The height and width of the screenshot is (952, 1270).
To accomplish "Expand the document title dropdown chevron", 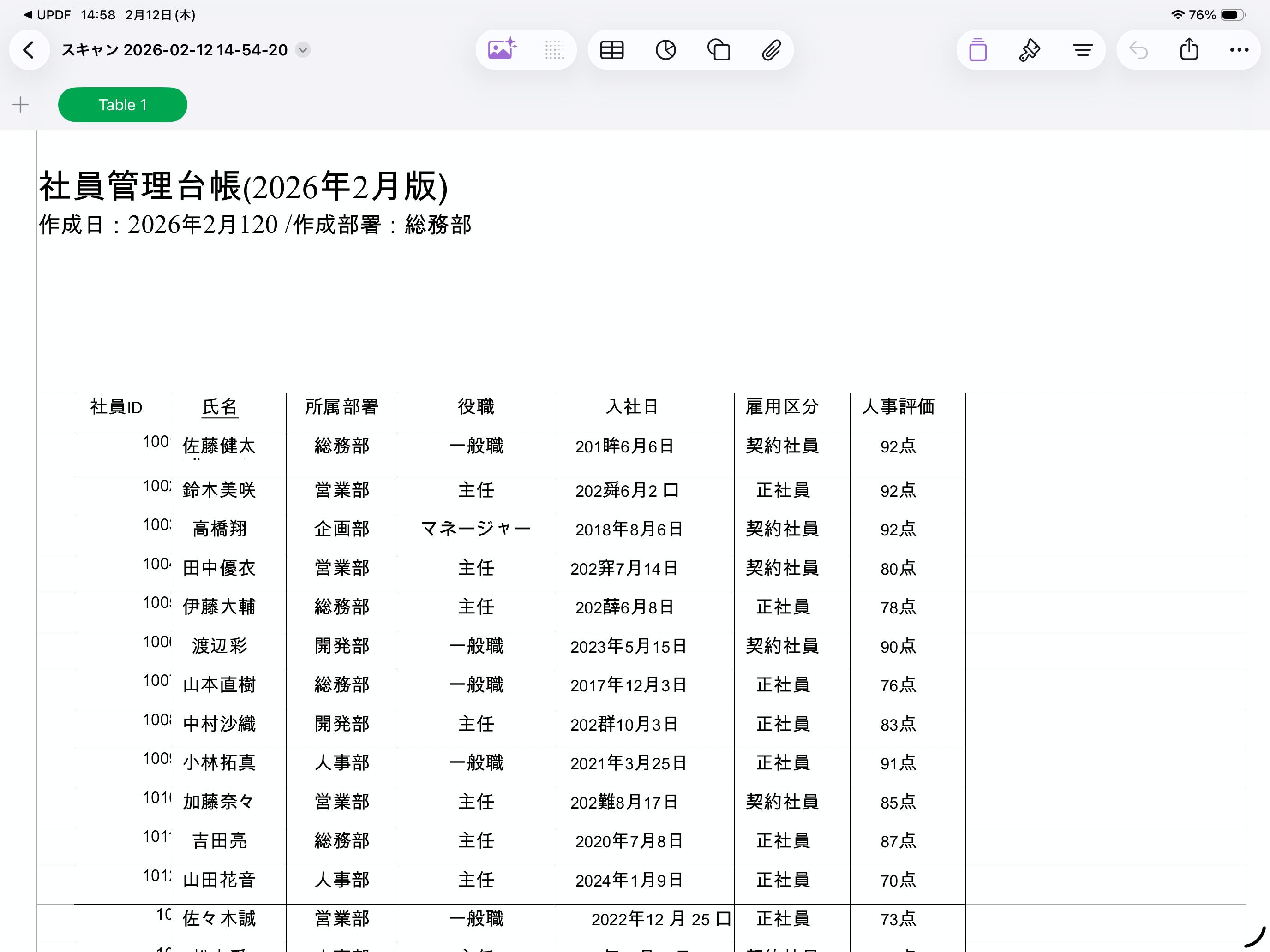I will (303, 50).
